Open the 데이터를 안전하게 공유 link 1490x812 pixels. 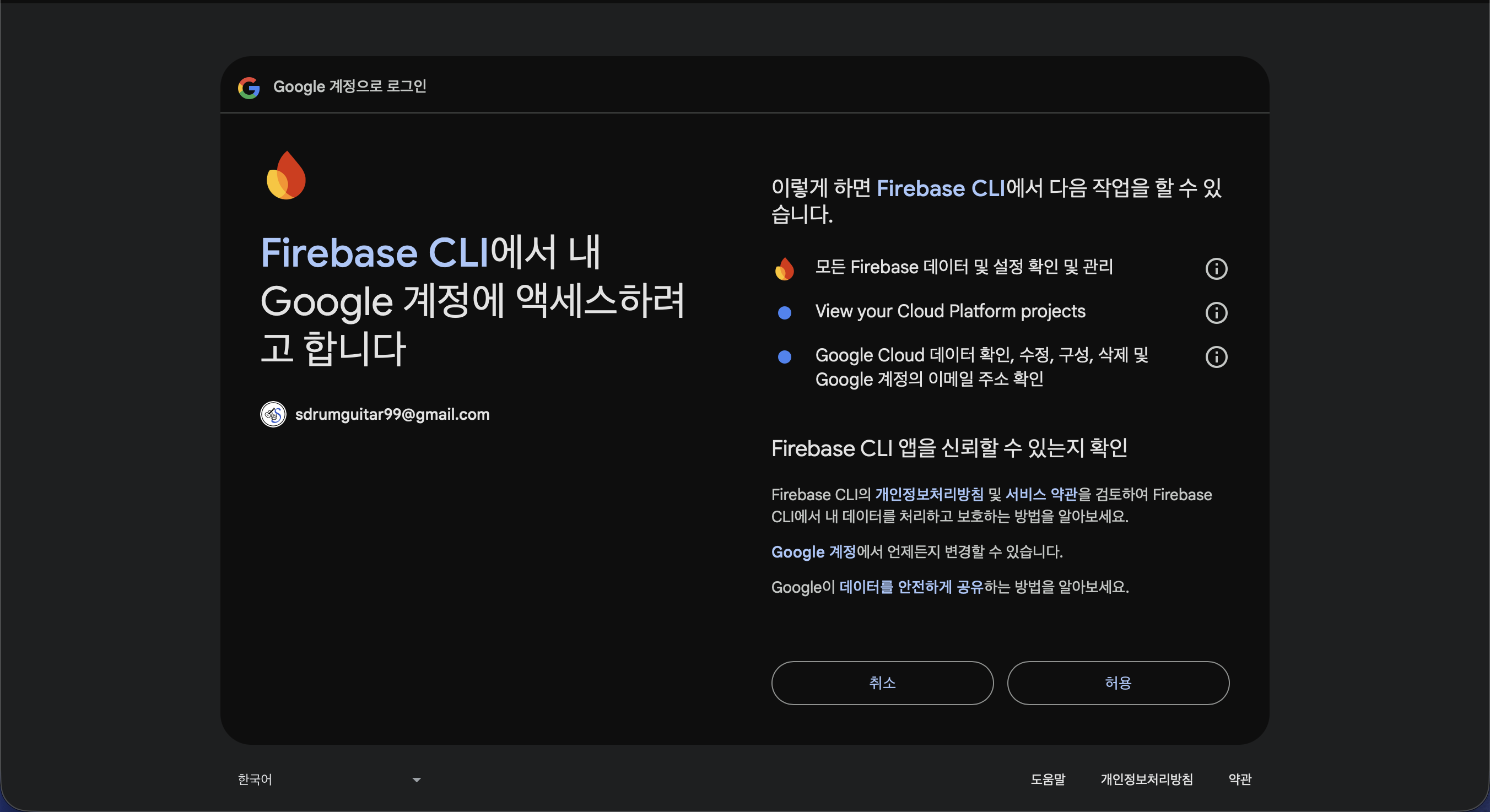[911, 587]
